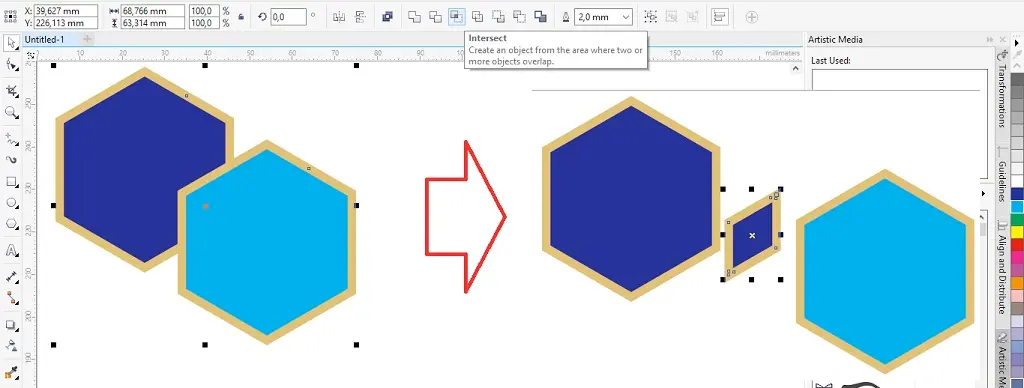The height and width of the screenshot is (388, 1024).
Task: Select the Interactive Fill tool
Action: (11, 374)
